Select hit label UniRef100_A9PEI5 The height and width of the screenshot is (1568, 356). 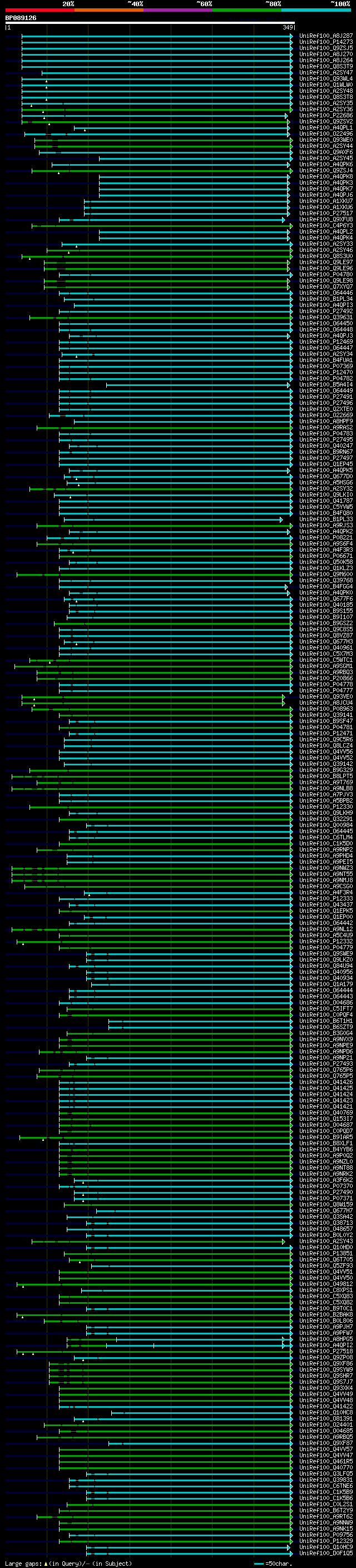[x=326, y=862]
